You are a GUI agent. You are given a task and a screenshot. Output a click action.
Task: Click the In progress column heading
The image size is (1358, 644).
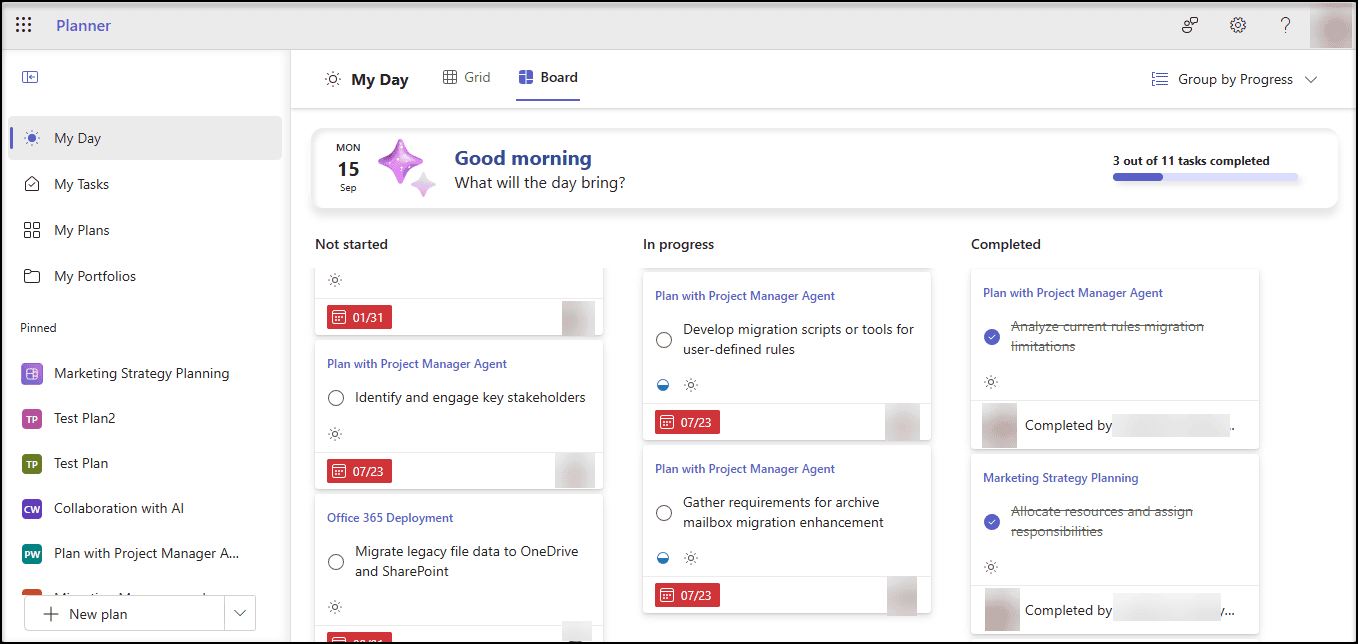click(x=679, y=244)
